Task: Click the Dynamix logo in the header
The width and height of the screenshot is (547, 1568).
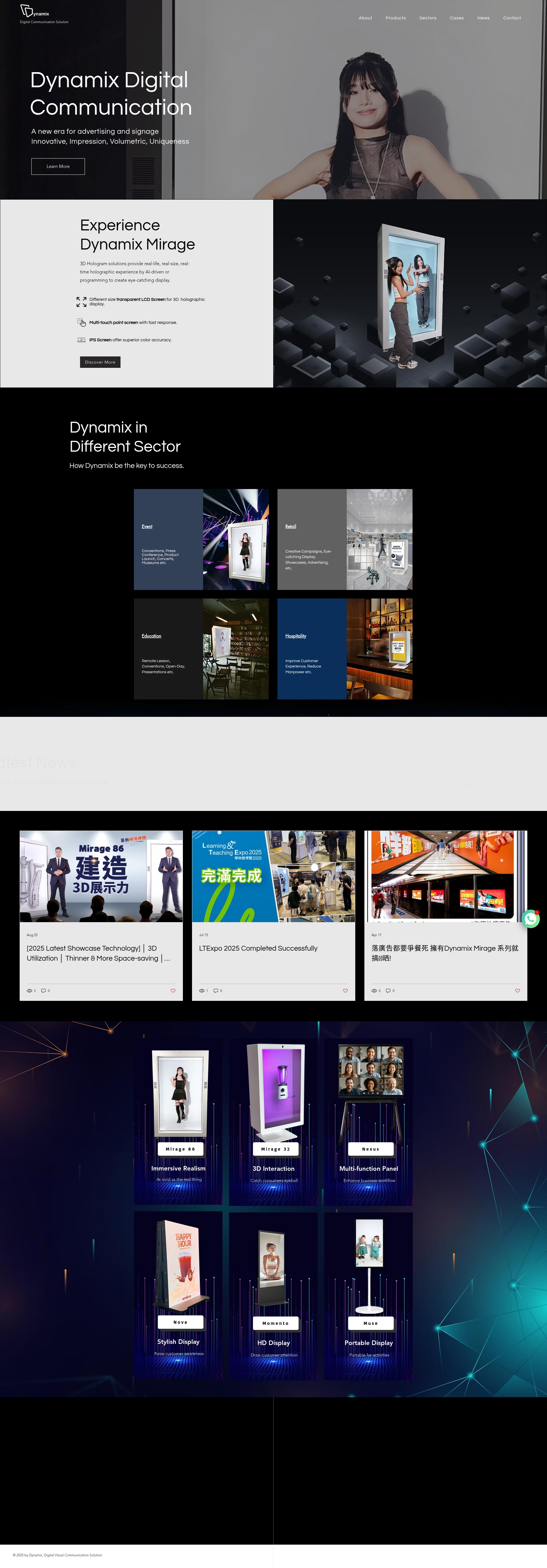Action: (x=35, y=11)
